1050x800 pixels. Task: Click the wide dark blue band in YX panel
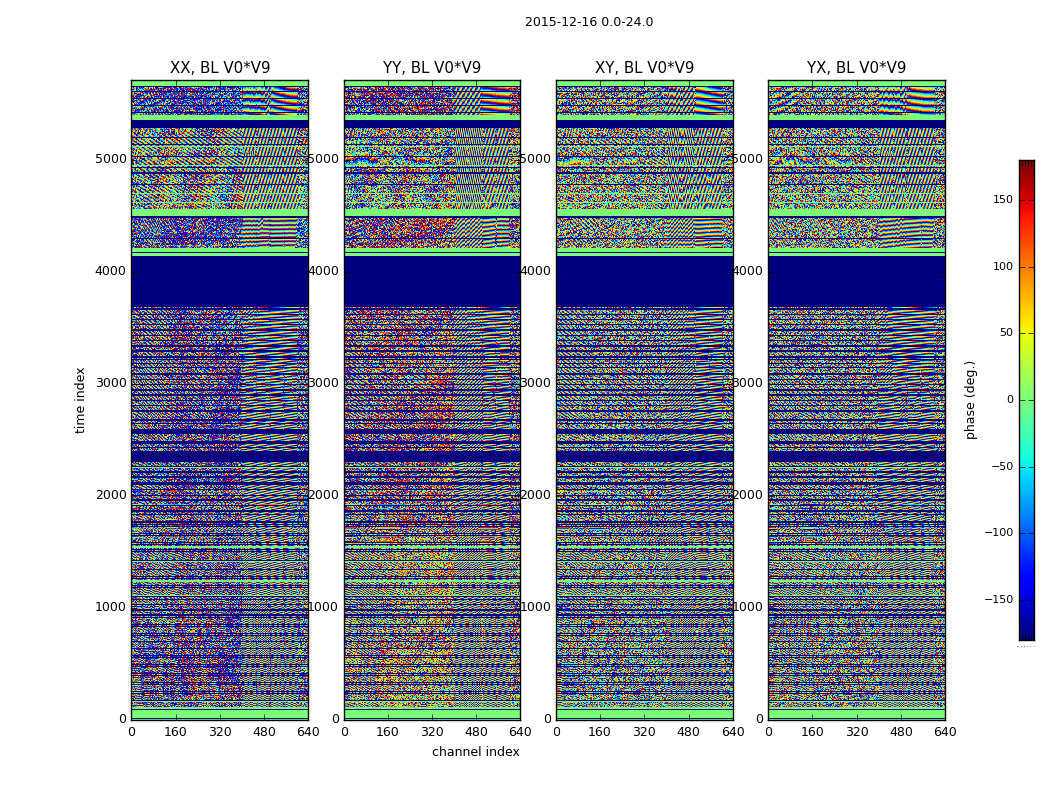[x=856, y=282]
